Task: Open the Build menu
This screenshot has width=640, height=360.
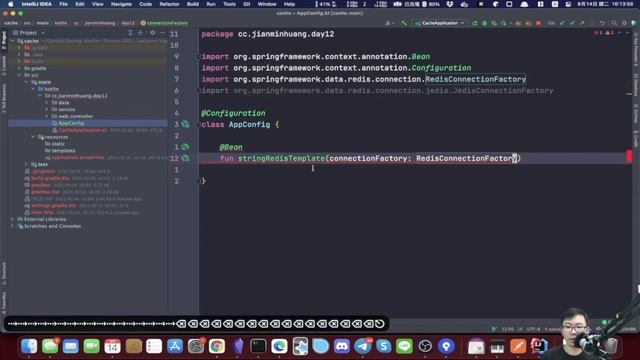Action: tap(193, 4)
